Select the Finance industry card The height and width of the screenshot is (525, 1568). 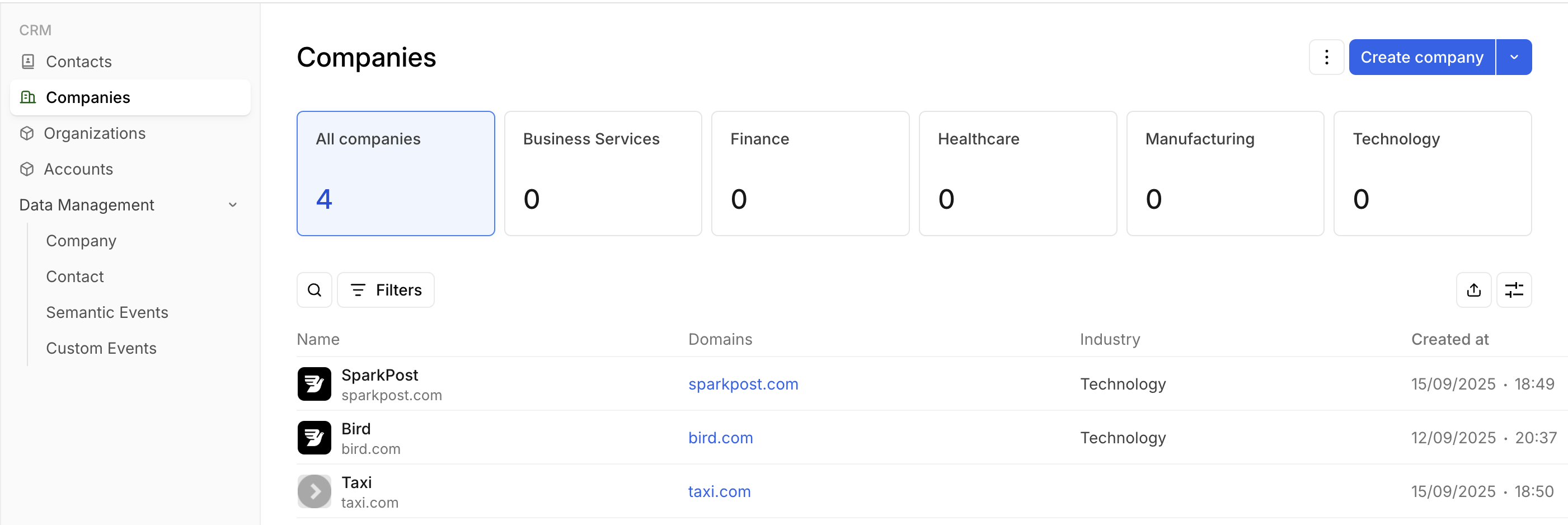click(810, 173)
